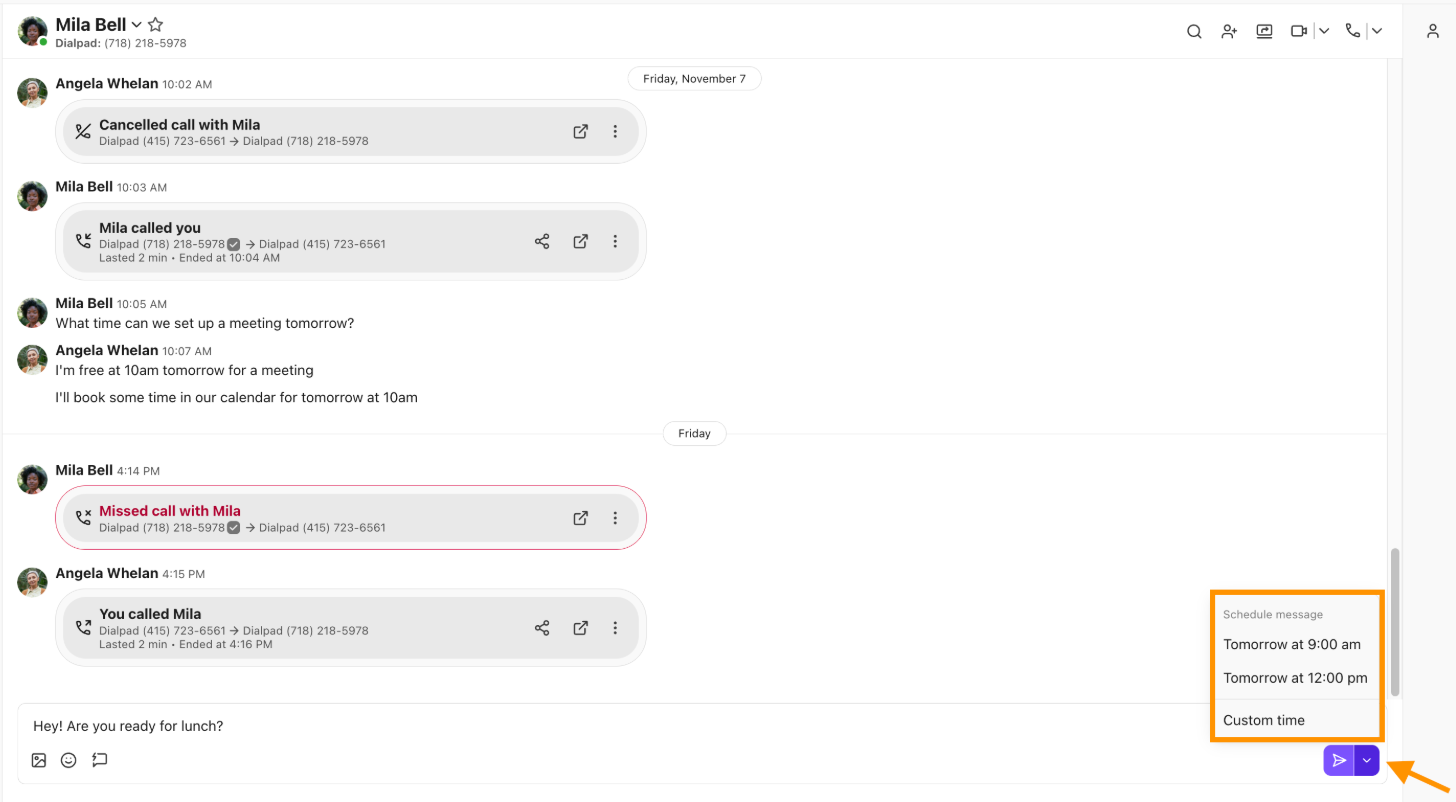
Task: Expand phone call options chevron
Action: pyautogui.click(x=1377, y=31)
